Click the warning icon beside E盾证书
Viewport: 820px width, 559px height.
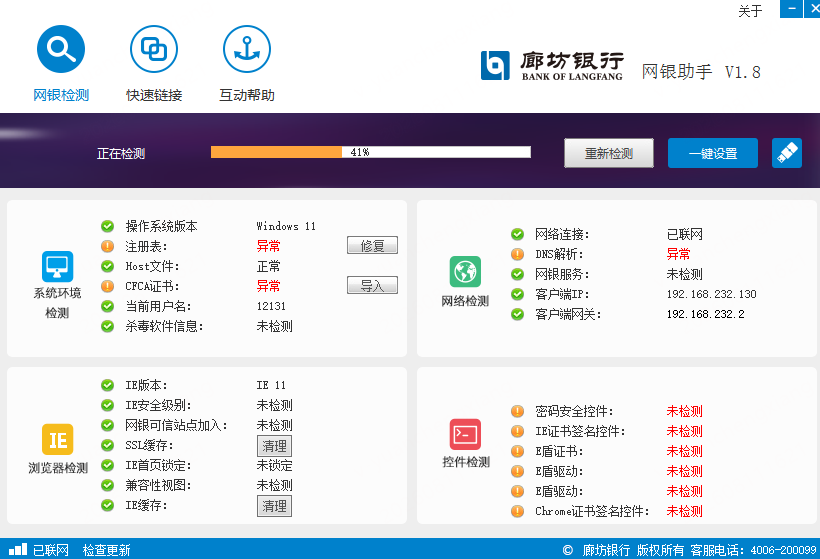click(x=517, y=451)
